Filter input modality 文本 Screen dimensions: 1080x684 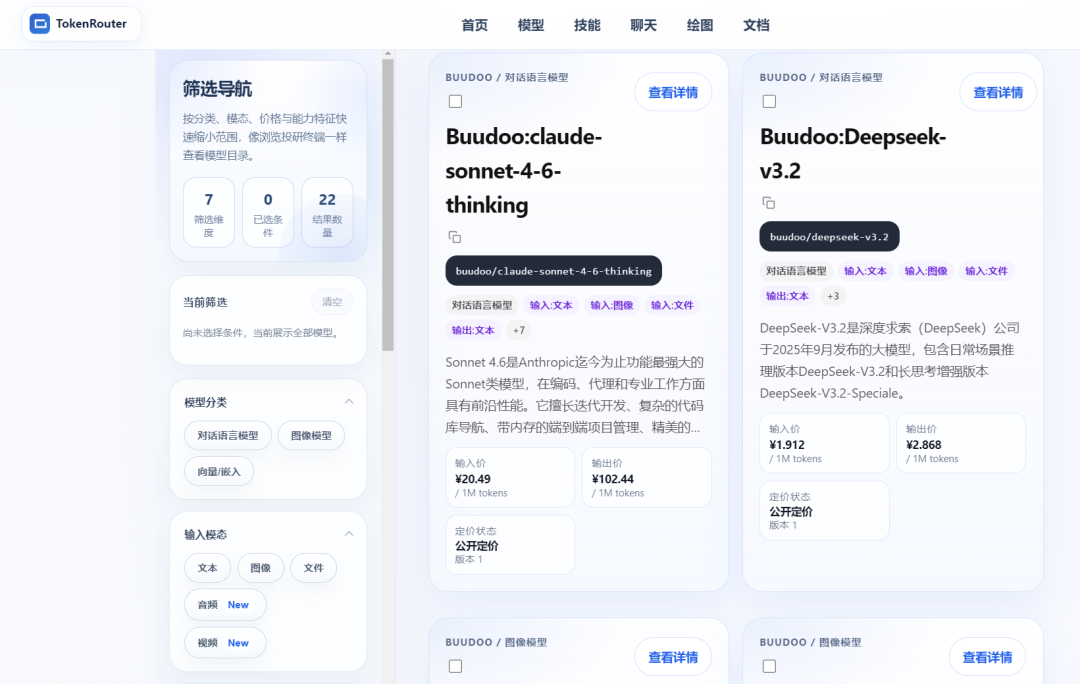coord(207,568)
